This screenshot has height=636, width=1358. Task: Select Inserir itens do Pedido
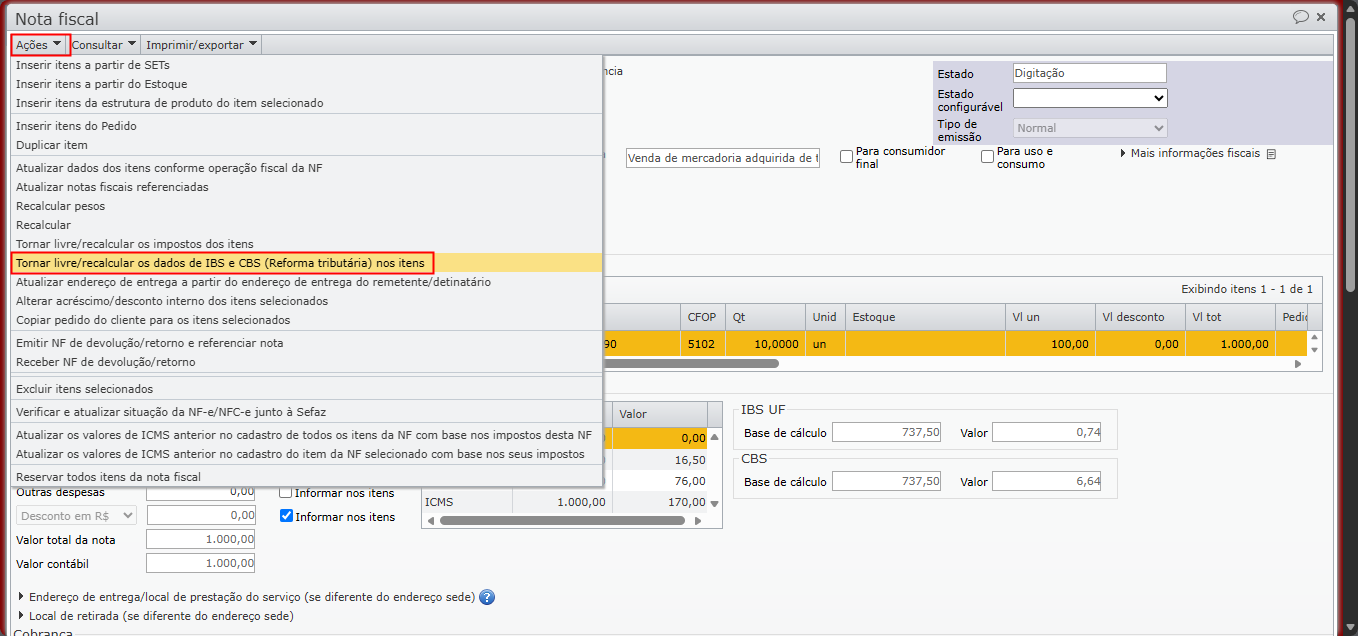click(x=306, y=126)
